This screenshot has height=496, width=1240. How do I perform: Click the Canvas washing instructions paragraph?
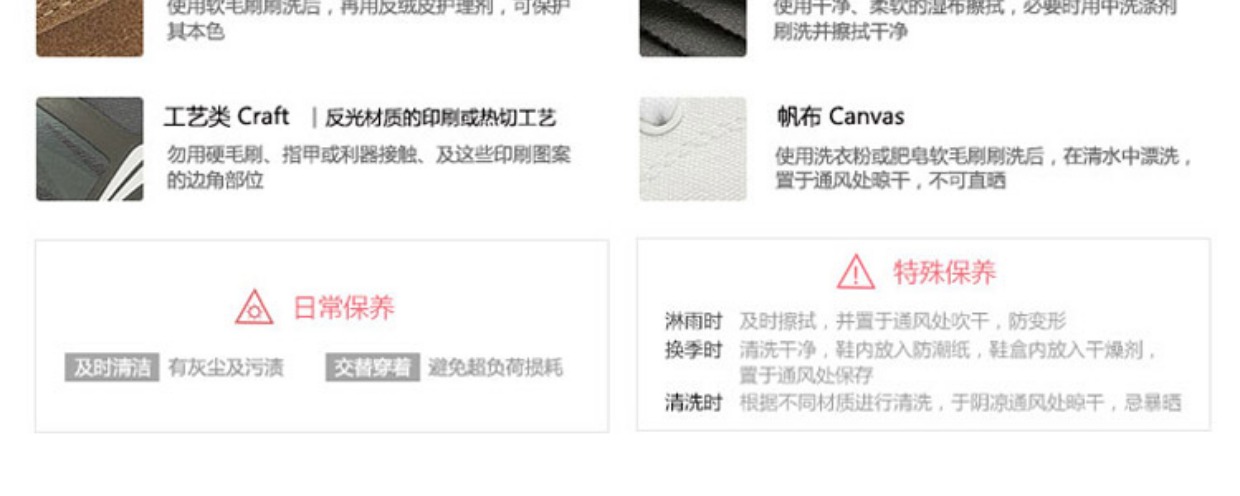tap(984, 168)
